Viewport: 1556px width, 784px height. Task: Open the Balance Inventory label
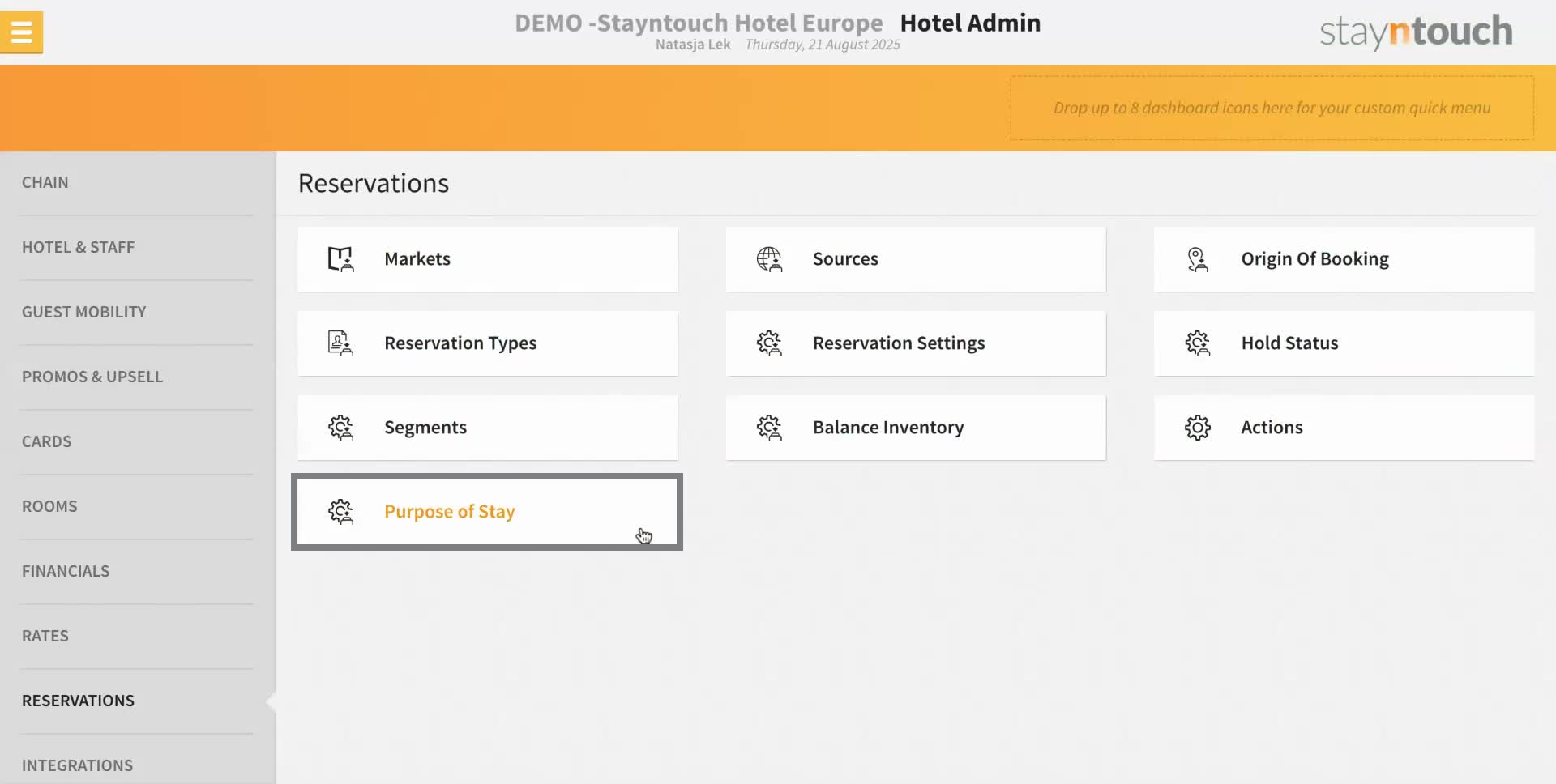point(888,428)
